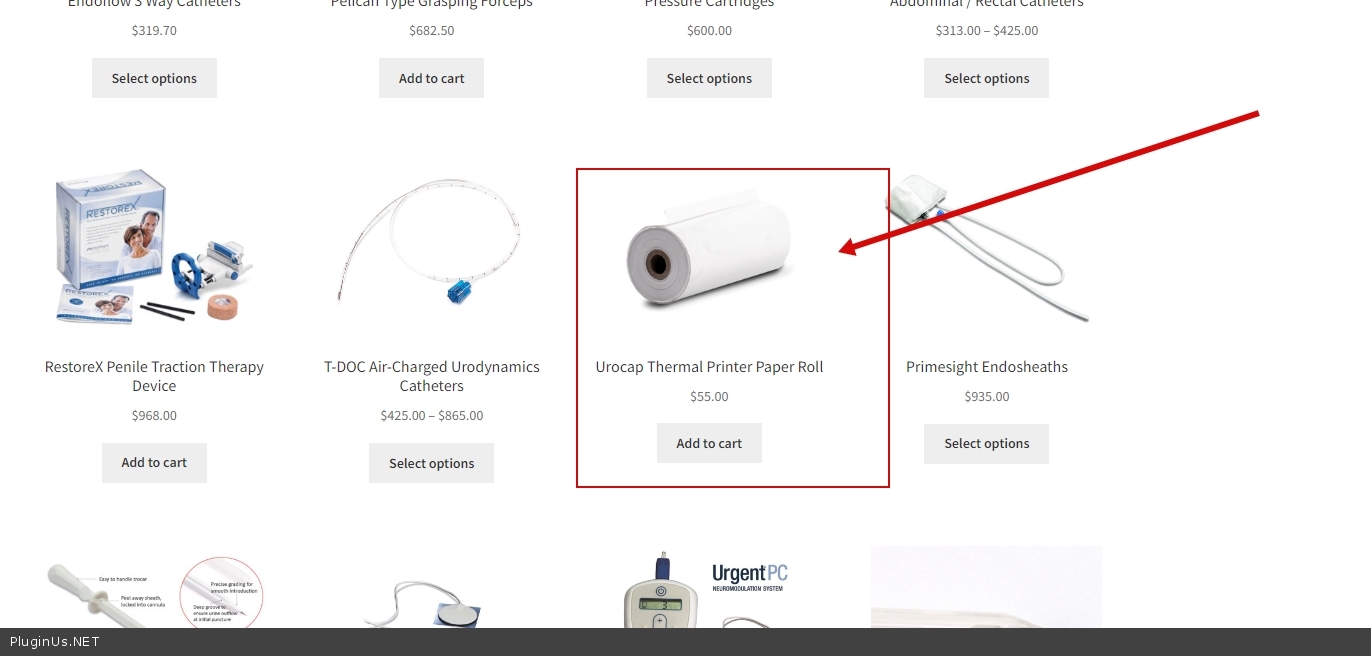Open RestoreX Penile Traction Therapy Device title
Screen dimensions: 1371x656
click(154, 376)
